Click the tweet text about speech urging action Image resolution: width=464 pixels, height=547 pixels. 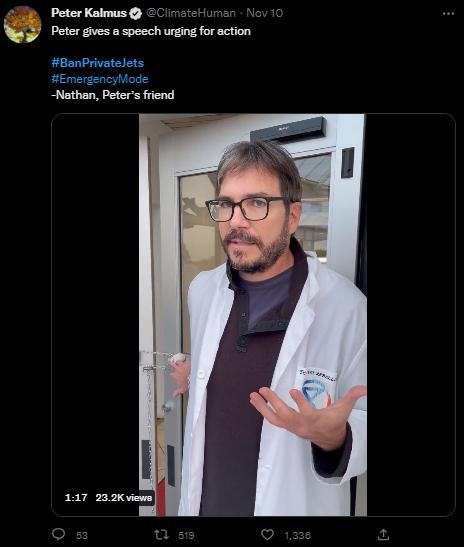coord(151,31)
